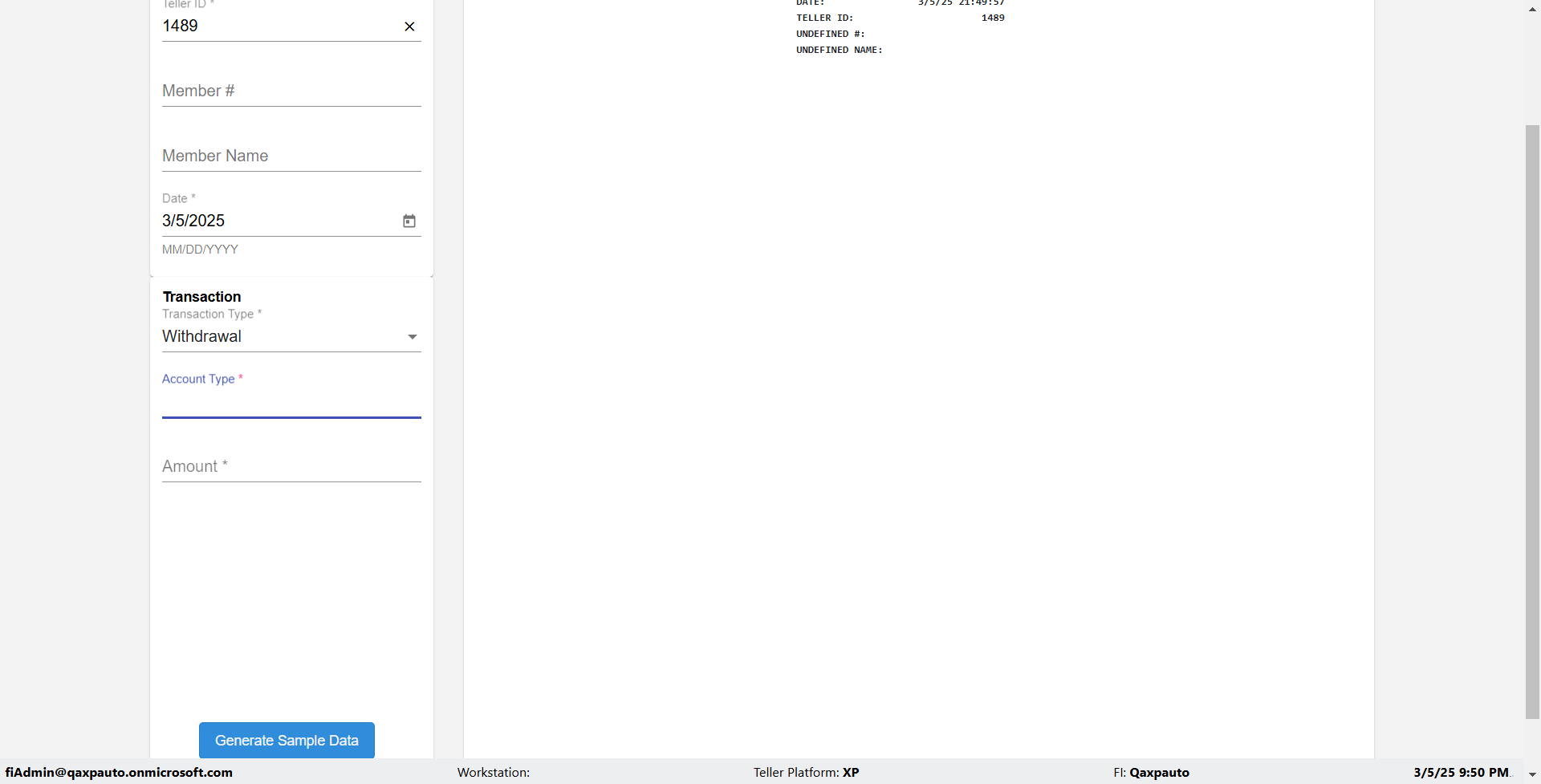Click the Transaction section heading

[201, 297]
